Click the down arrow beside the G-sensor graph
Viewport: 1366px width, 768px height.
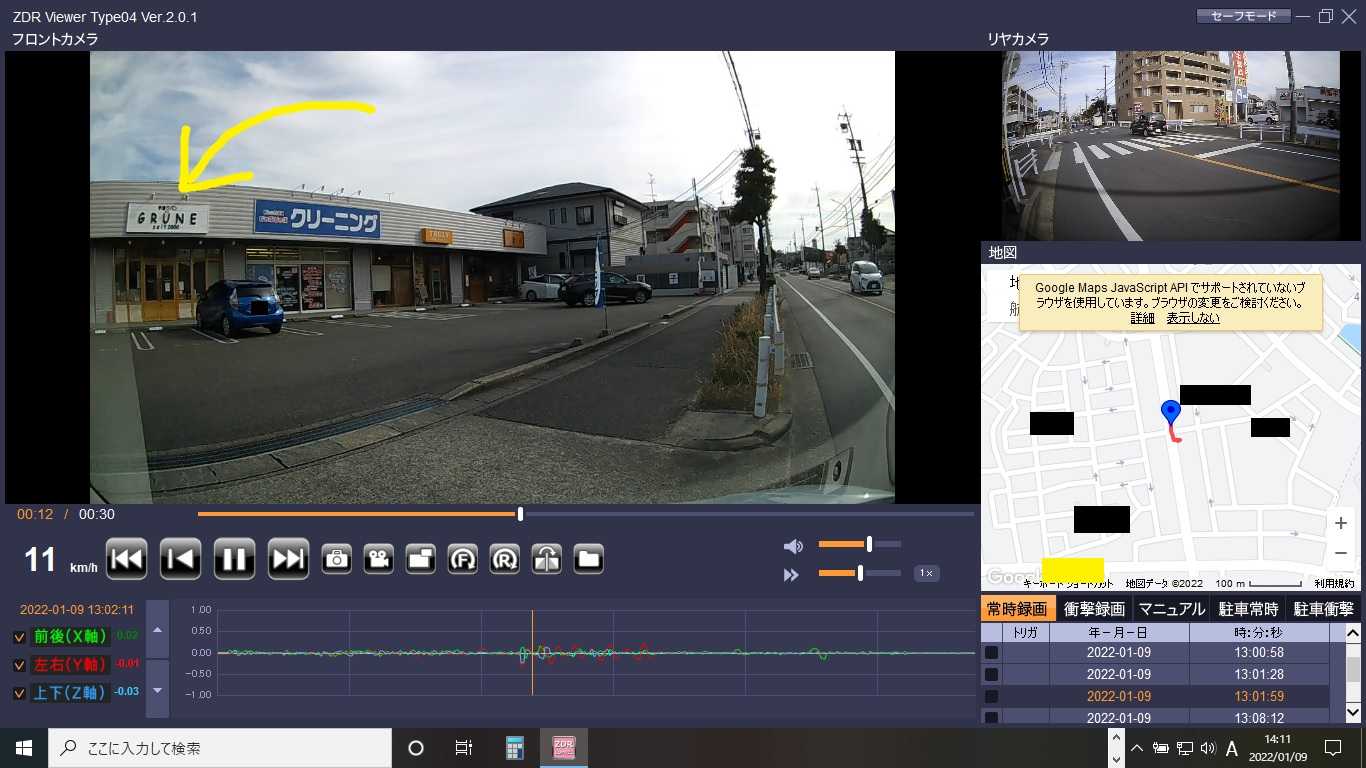pos(157,690)
